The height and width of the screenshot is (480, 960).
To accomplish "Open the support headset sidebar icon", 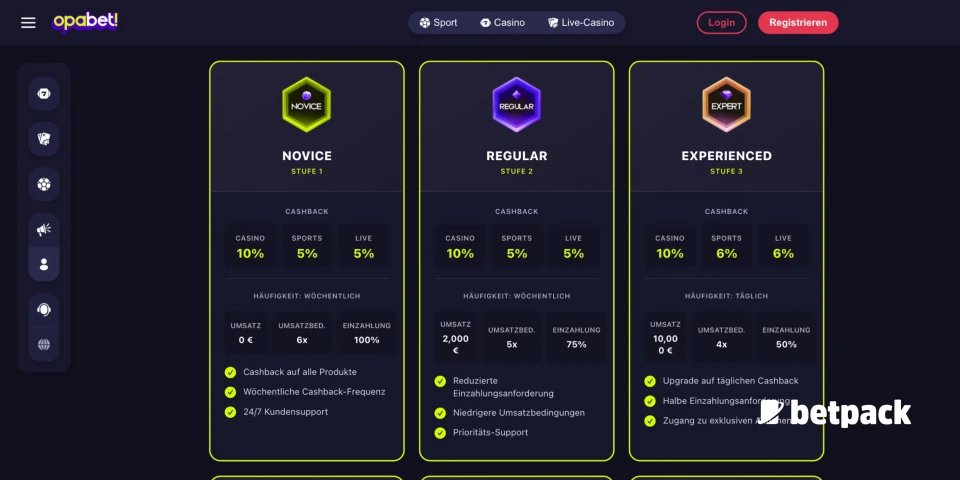I will 44,310.
